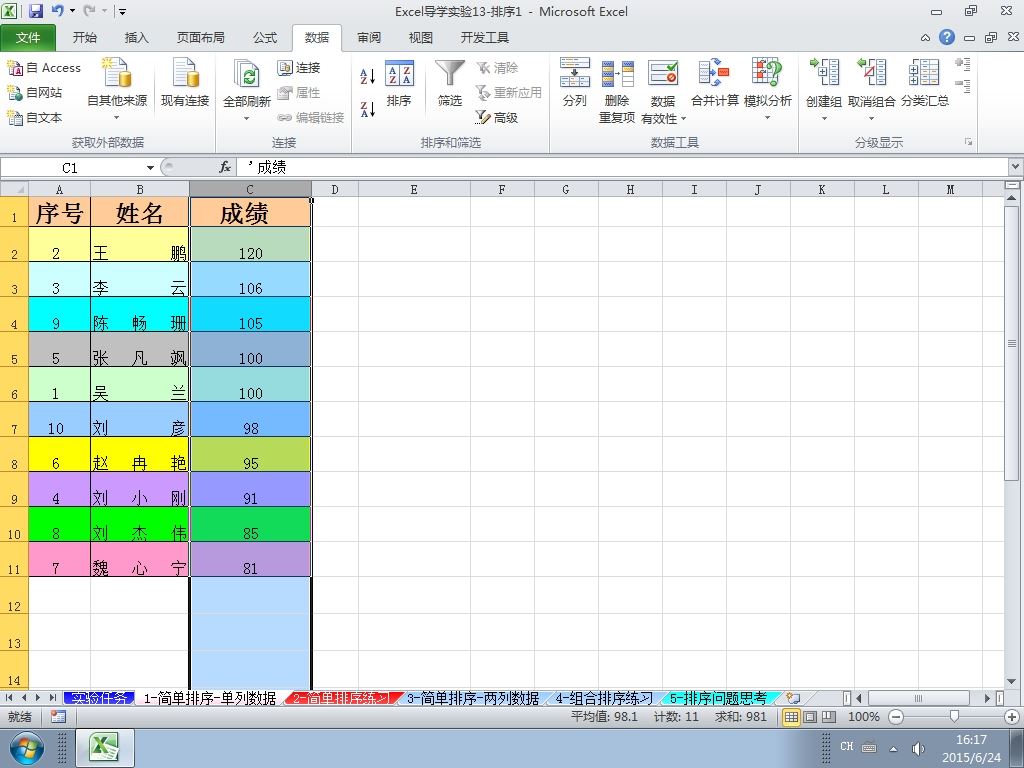Viewport: 1024px width, 768px height.
Task: Click the volume speaker tray icon
Action: [x=918, y=748]
